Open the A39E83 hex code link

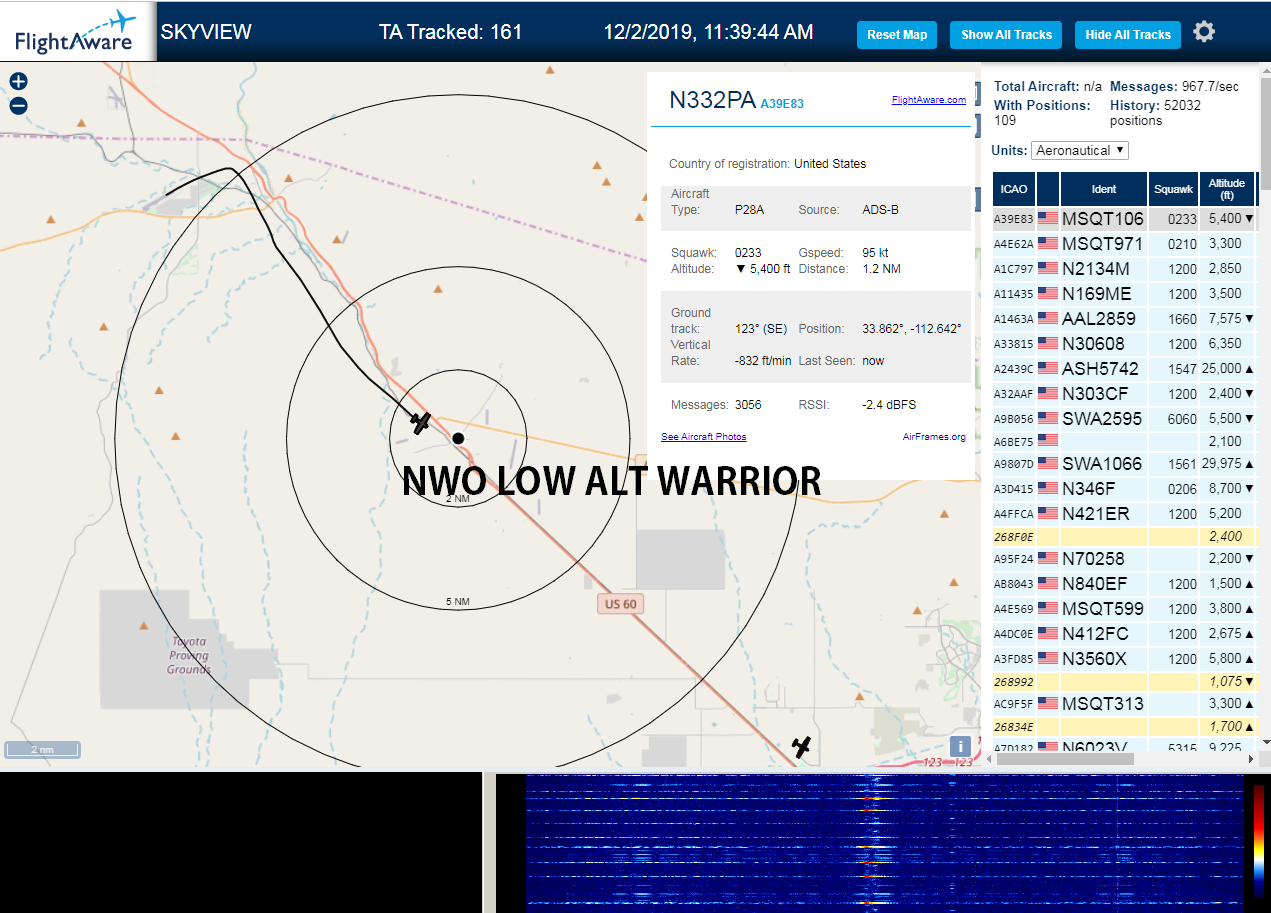tap(782, 103)
